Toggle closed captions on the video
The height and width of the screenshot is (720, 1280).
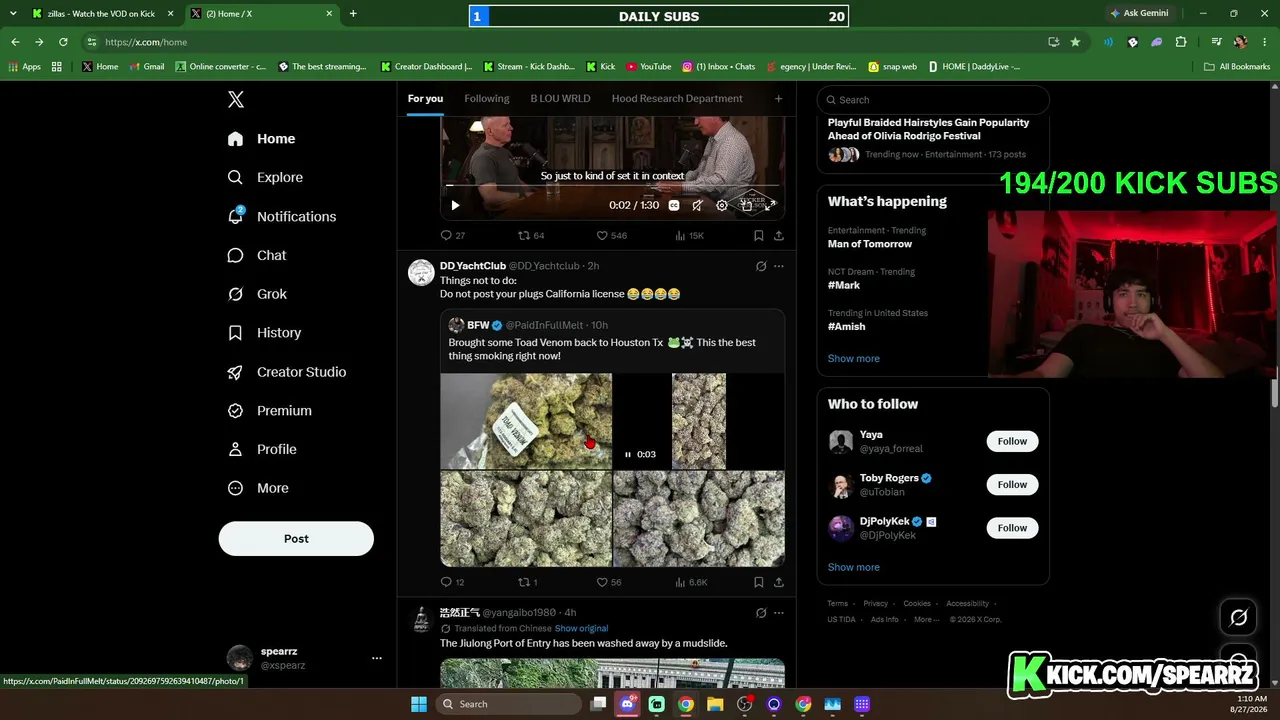674,205
